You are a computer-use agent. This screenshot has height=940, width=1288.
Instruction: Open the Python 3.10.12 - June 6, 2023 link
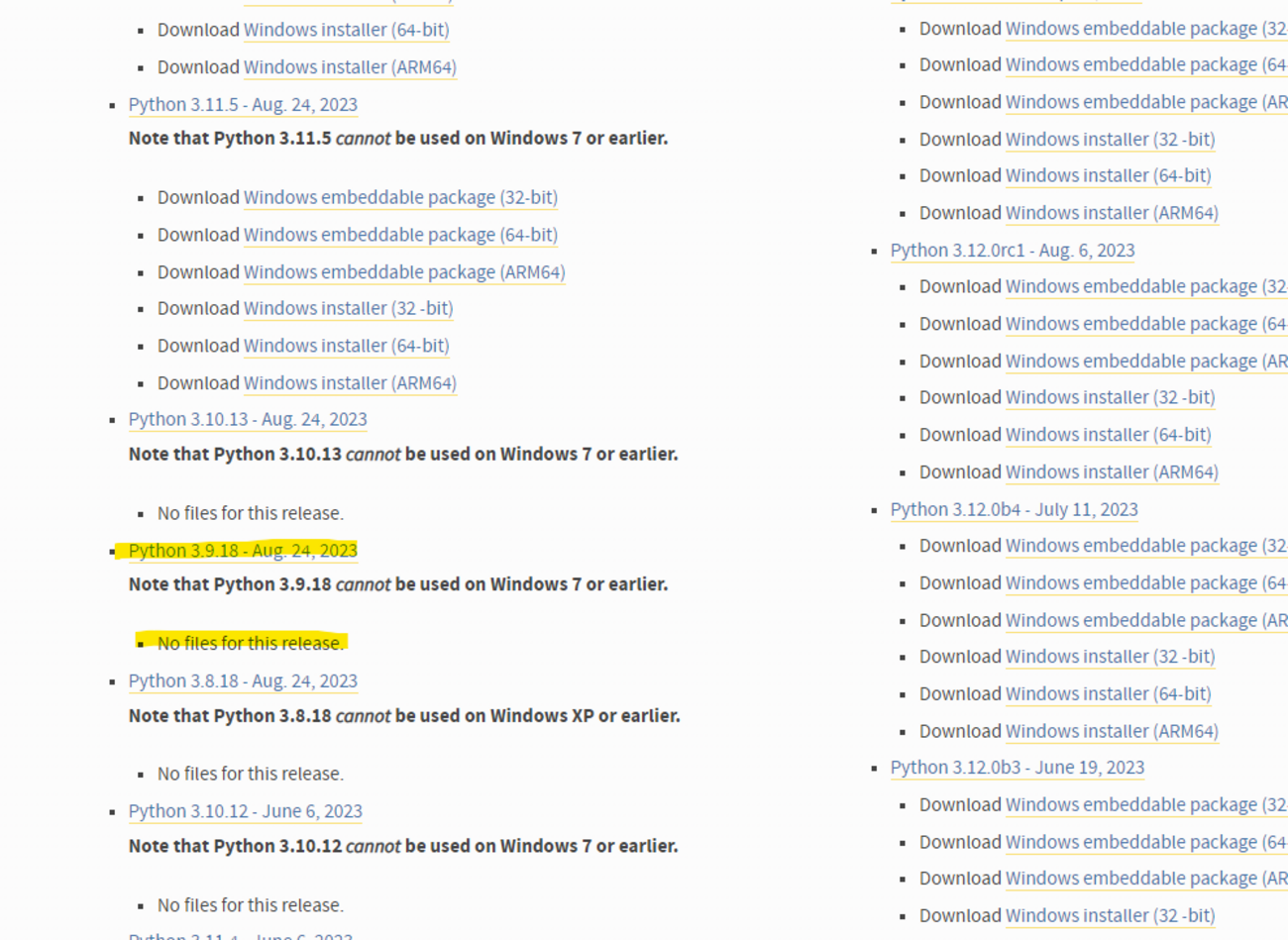[246, 811]
